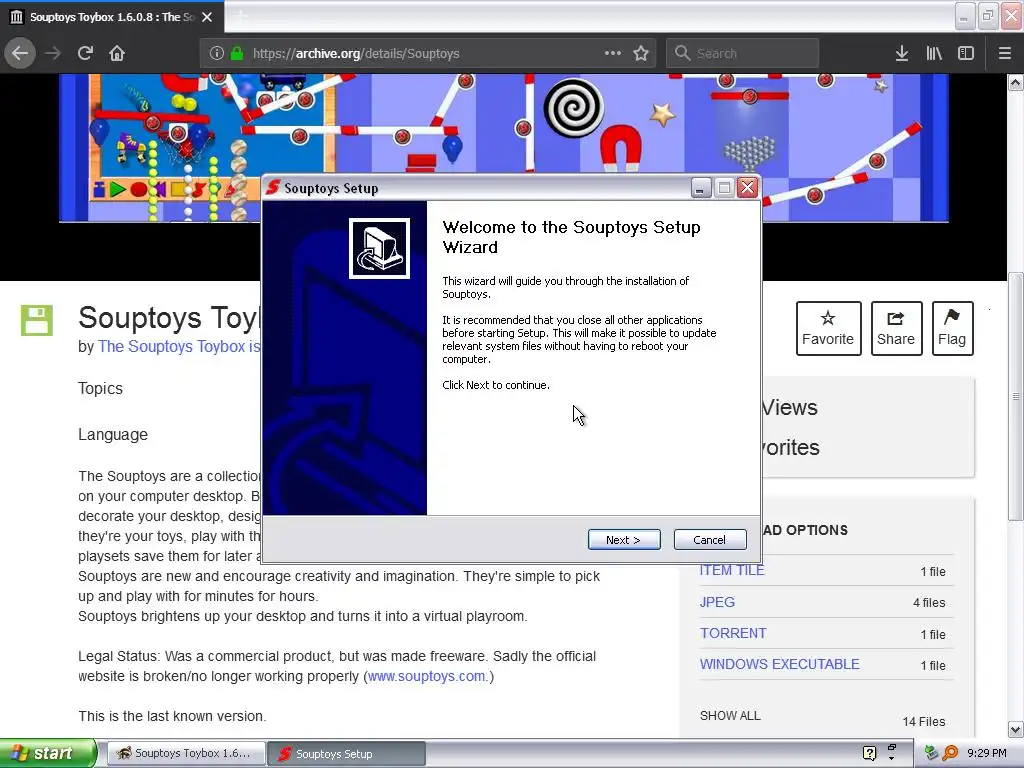
Task: Switch to Souptoys Setup taskbar button
Action: pyautogui.click(x=347, y=754)
